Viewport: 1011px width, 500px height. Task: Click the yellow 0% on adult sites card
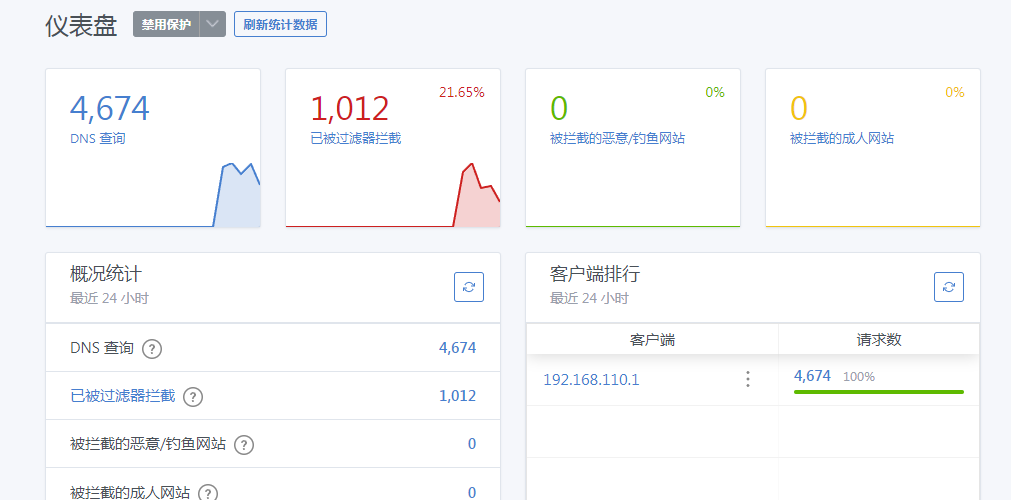tap(954, 92)
